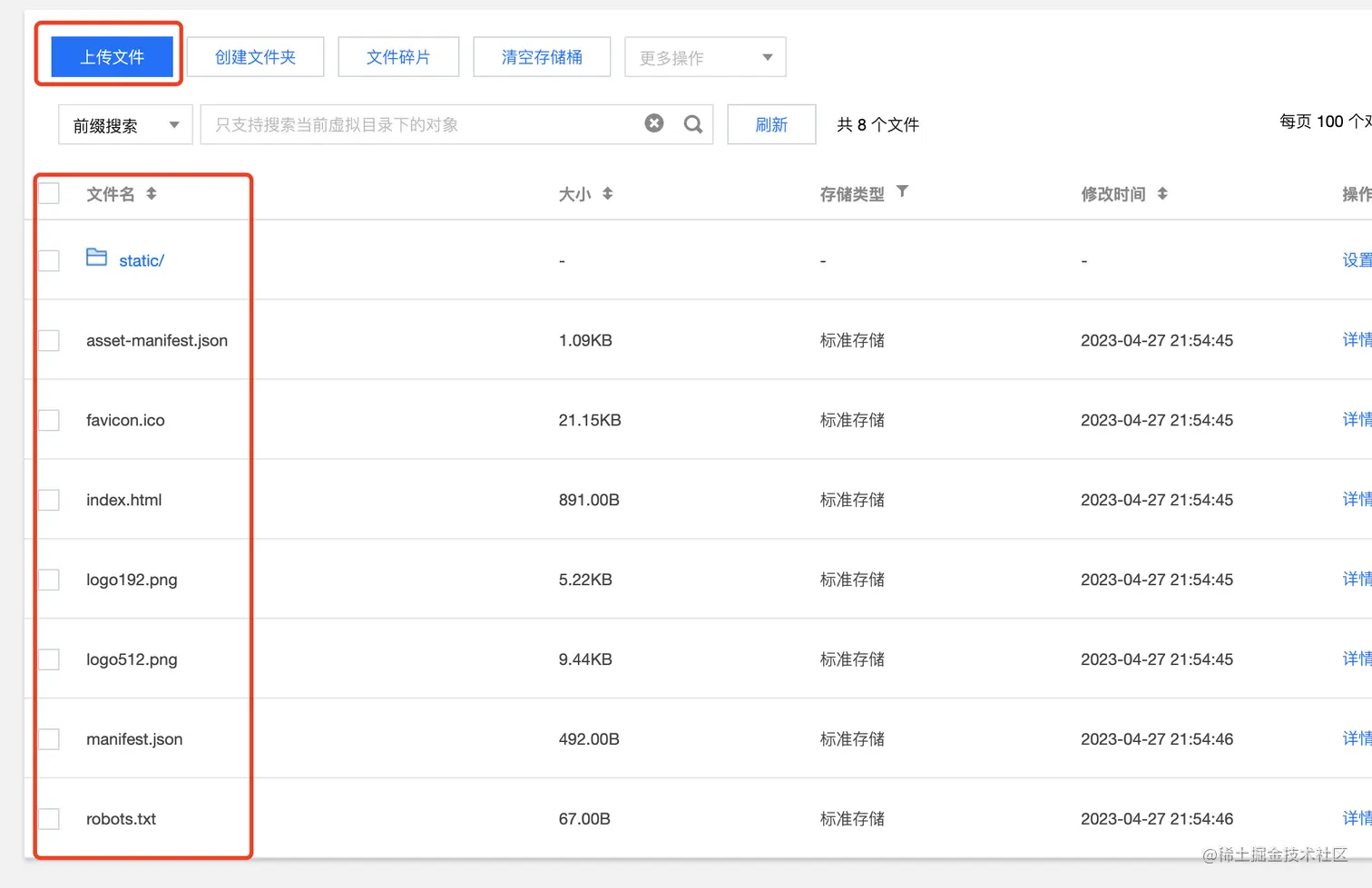Click the 891.00B size value
Viewport: 1372px width, 888px height.
(589, 500)
